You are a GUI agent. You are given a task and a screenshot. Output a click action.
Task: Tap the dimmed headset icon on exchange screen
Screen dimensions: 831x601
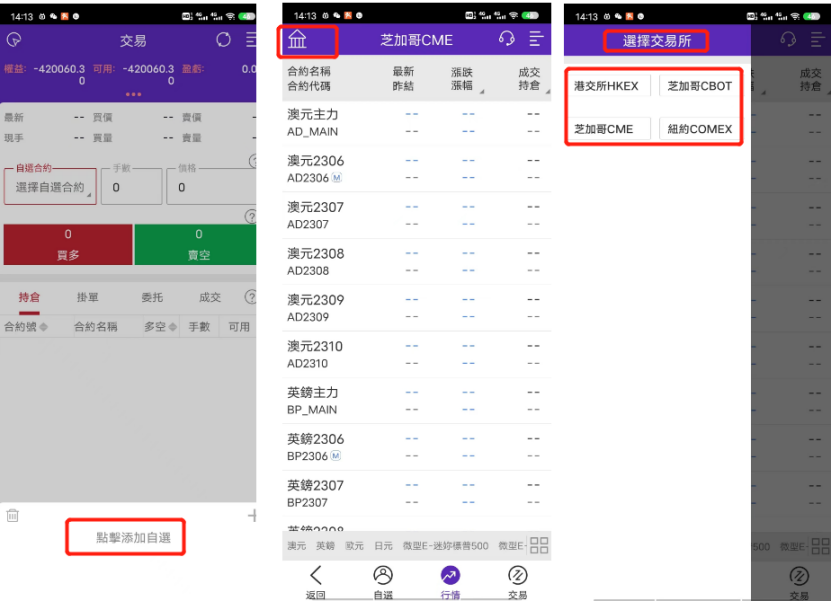(788, 39)
